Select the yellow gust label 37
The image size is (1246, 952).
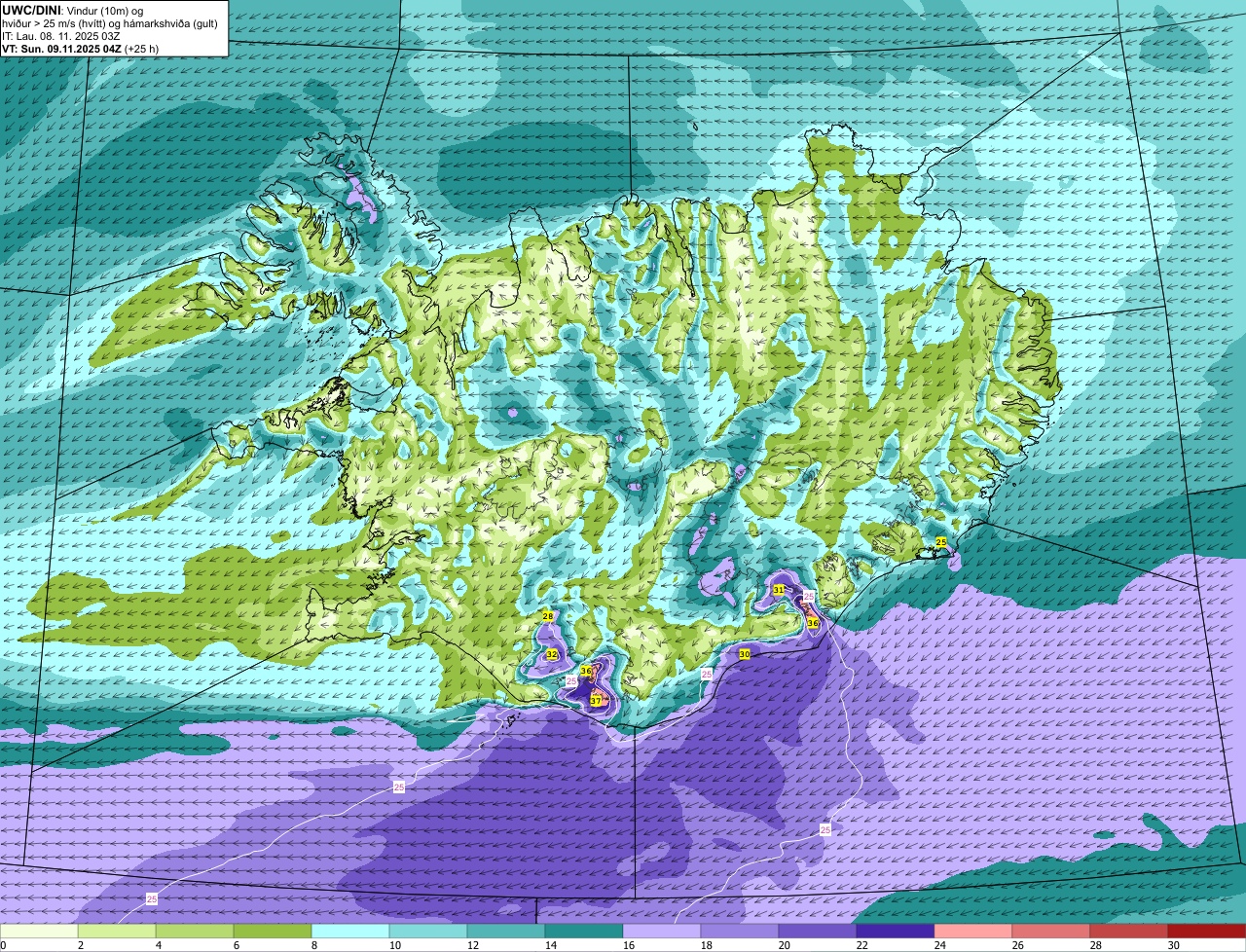(x=596, y=701)
